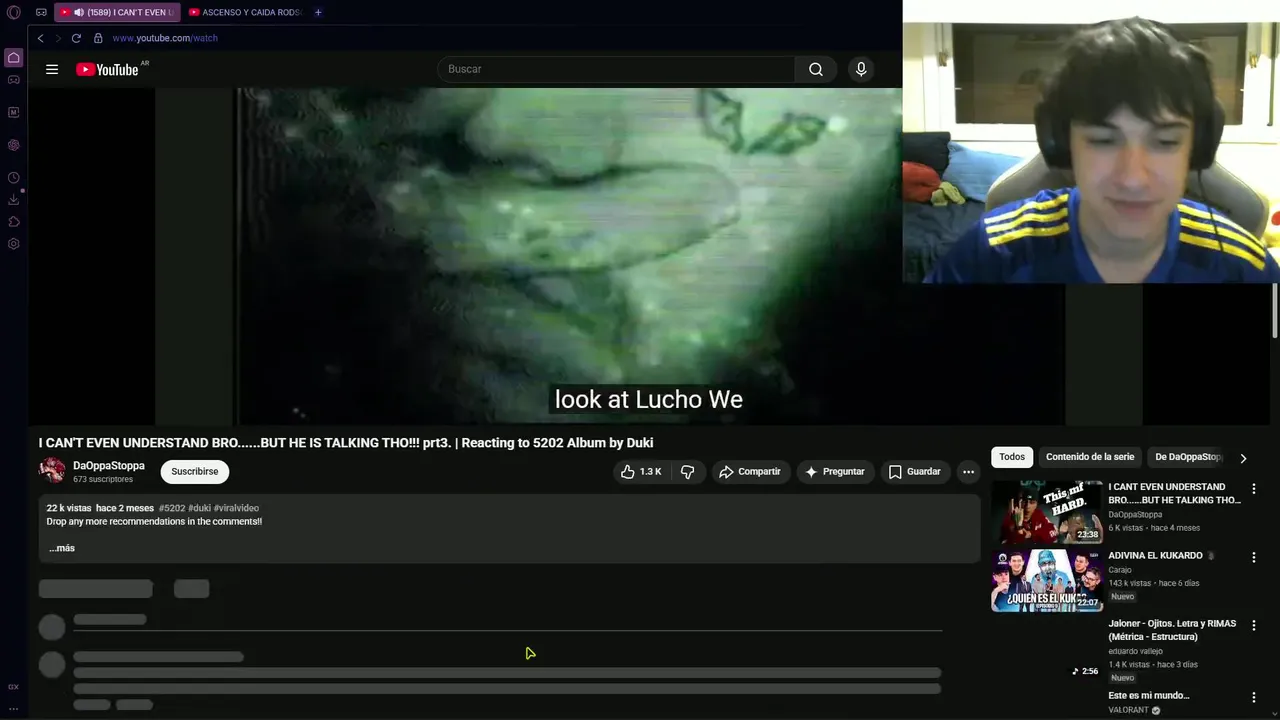Like the video with 1.3 K likes
The height and width of the screenshot is (720, 1280).
click(x=641, y=472)
